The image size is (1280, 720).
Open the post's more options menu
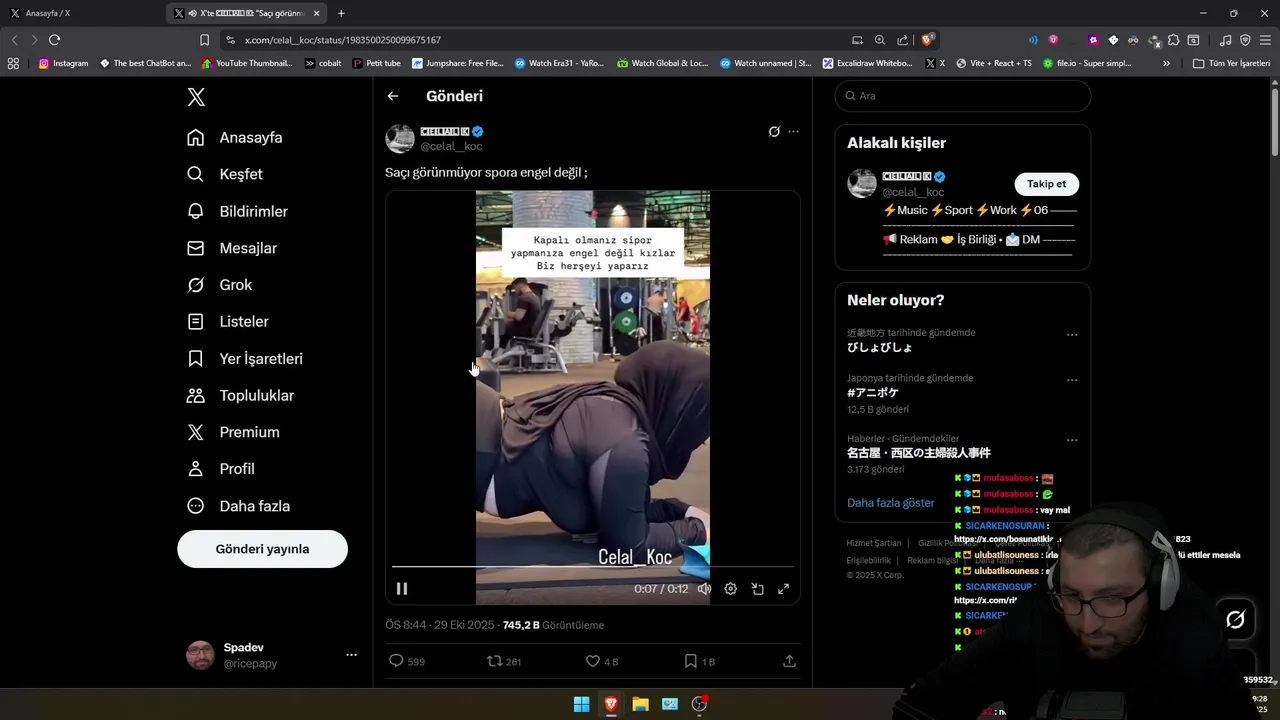(x=794, y=131)
